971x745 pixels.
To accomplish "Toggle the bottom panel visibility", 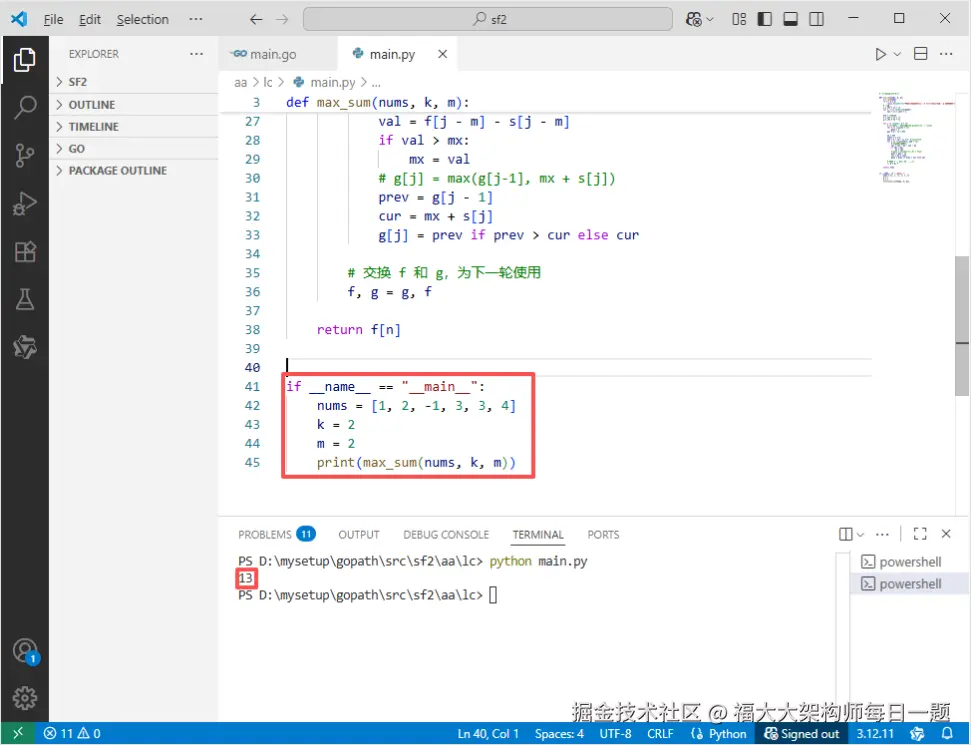I will coord(791,19).
